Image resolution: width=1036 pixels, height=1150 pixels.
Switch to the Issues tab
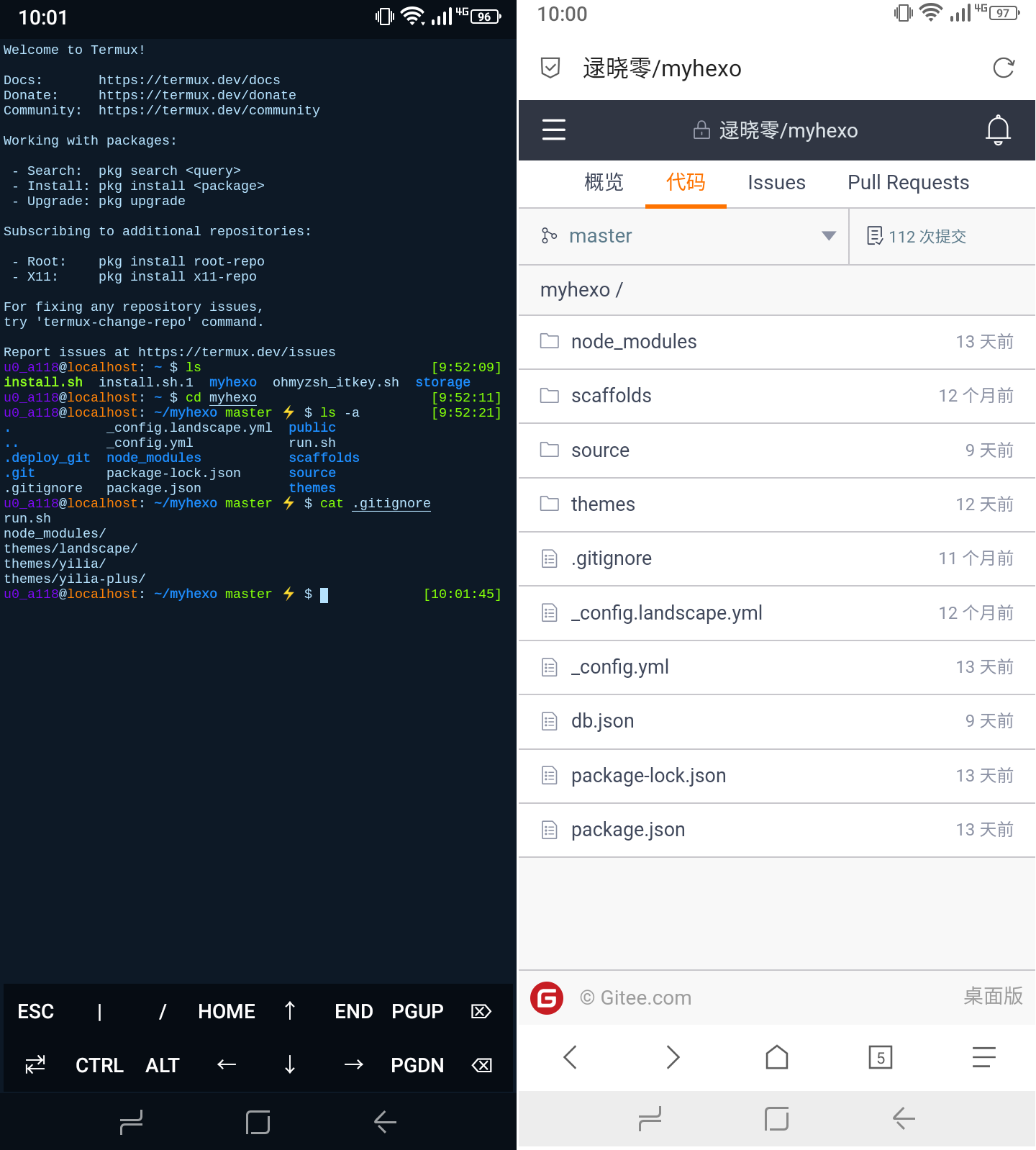point(776,183)
